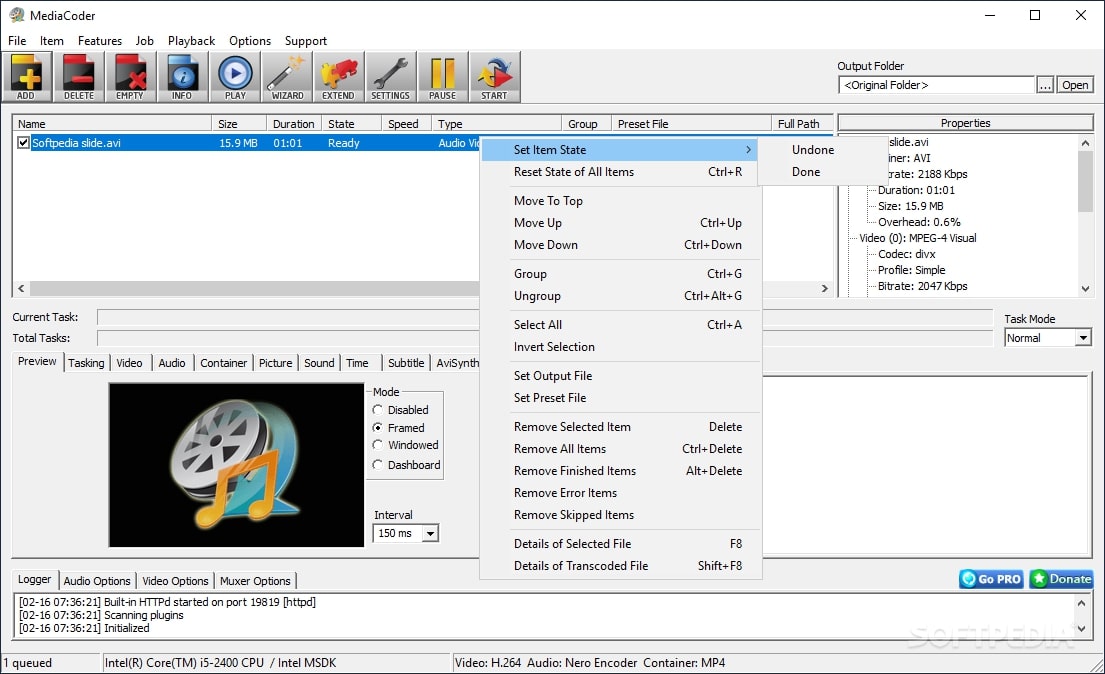1105x674 pixels.
Task: Switch to the Subtitle tab
Action: pyautogui.click(x=406, y=362)
